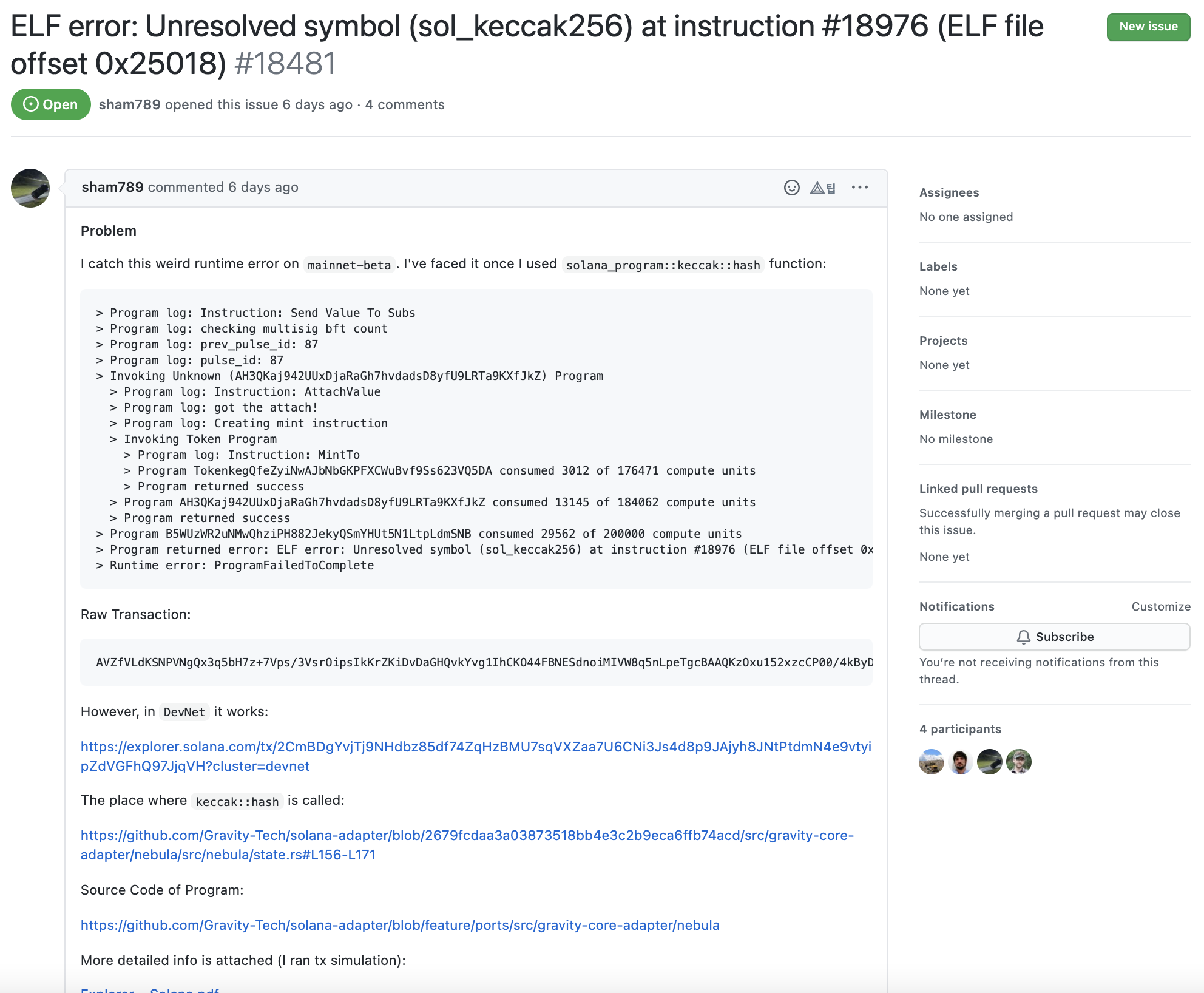The image size is (1204, 993).
Task: Click the sham789 username under the issue title
Action: click(129, 104)
